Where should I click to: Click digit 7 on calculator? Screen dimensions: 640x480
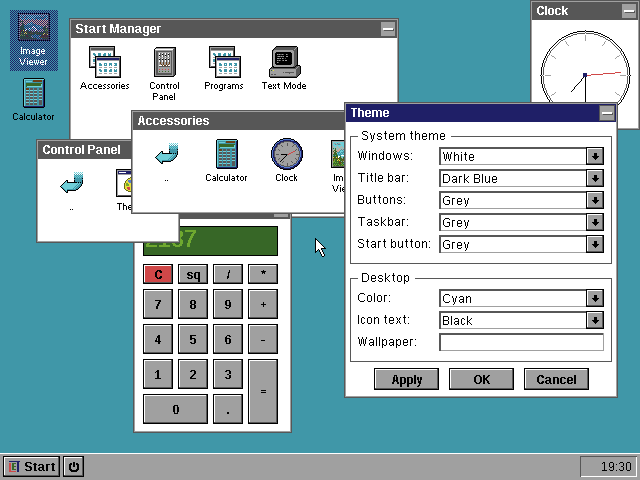(158, 304)
